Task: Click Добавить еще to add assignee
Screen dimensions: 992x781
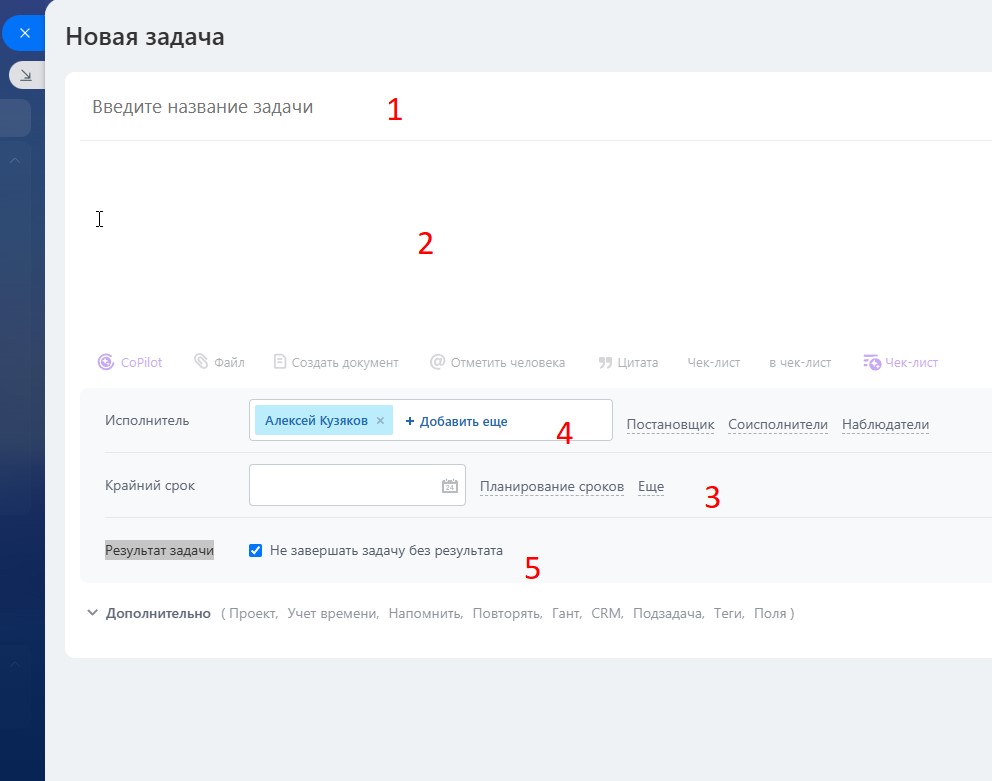Action: coord(456,422)
